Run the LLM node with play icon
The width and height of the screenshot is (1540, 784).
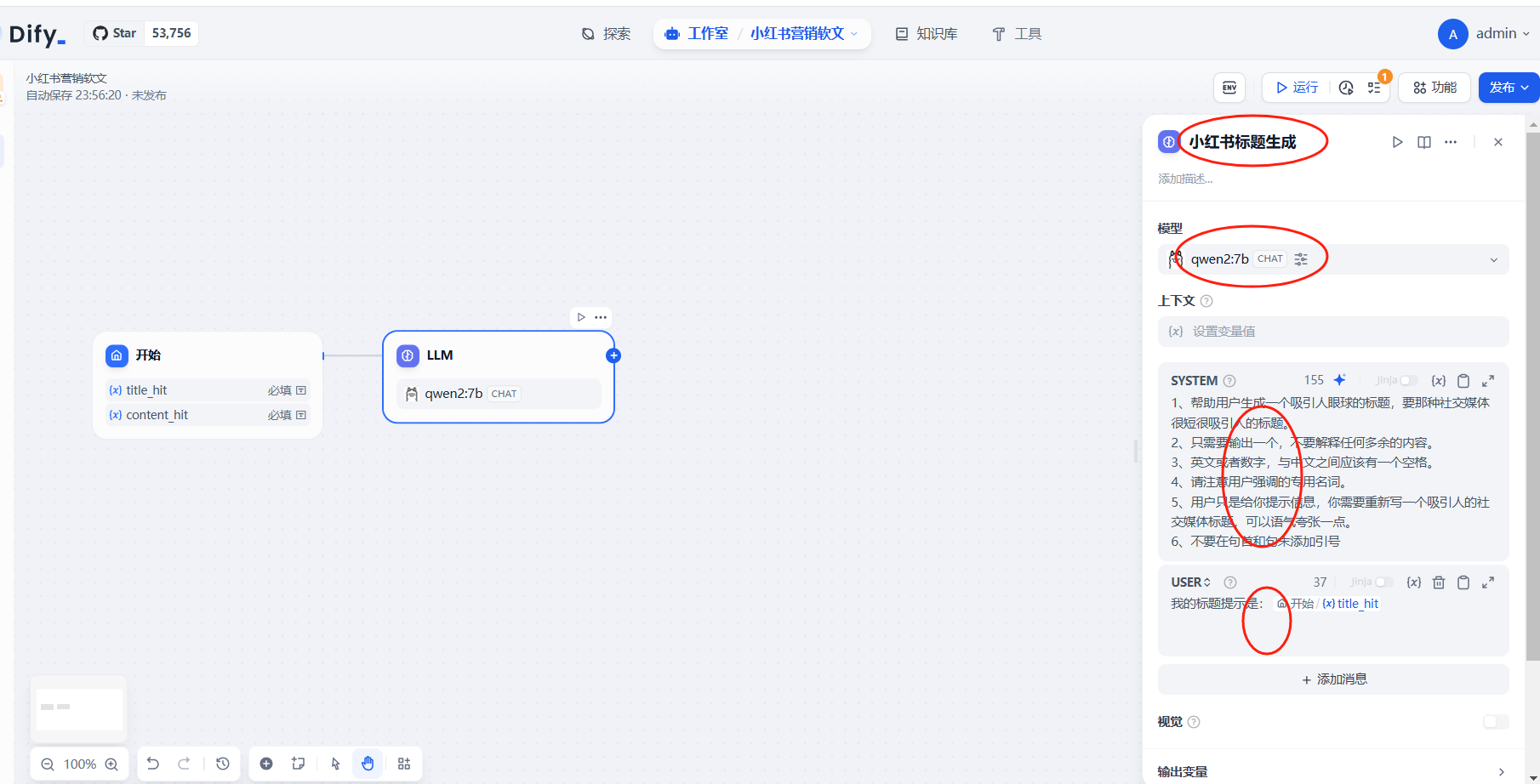pos(1397,142)
